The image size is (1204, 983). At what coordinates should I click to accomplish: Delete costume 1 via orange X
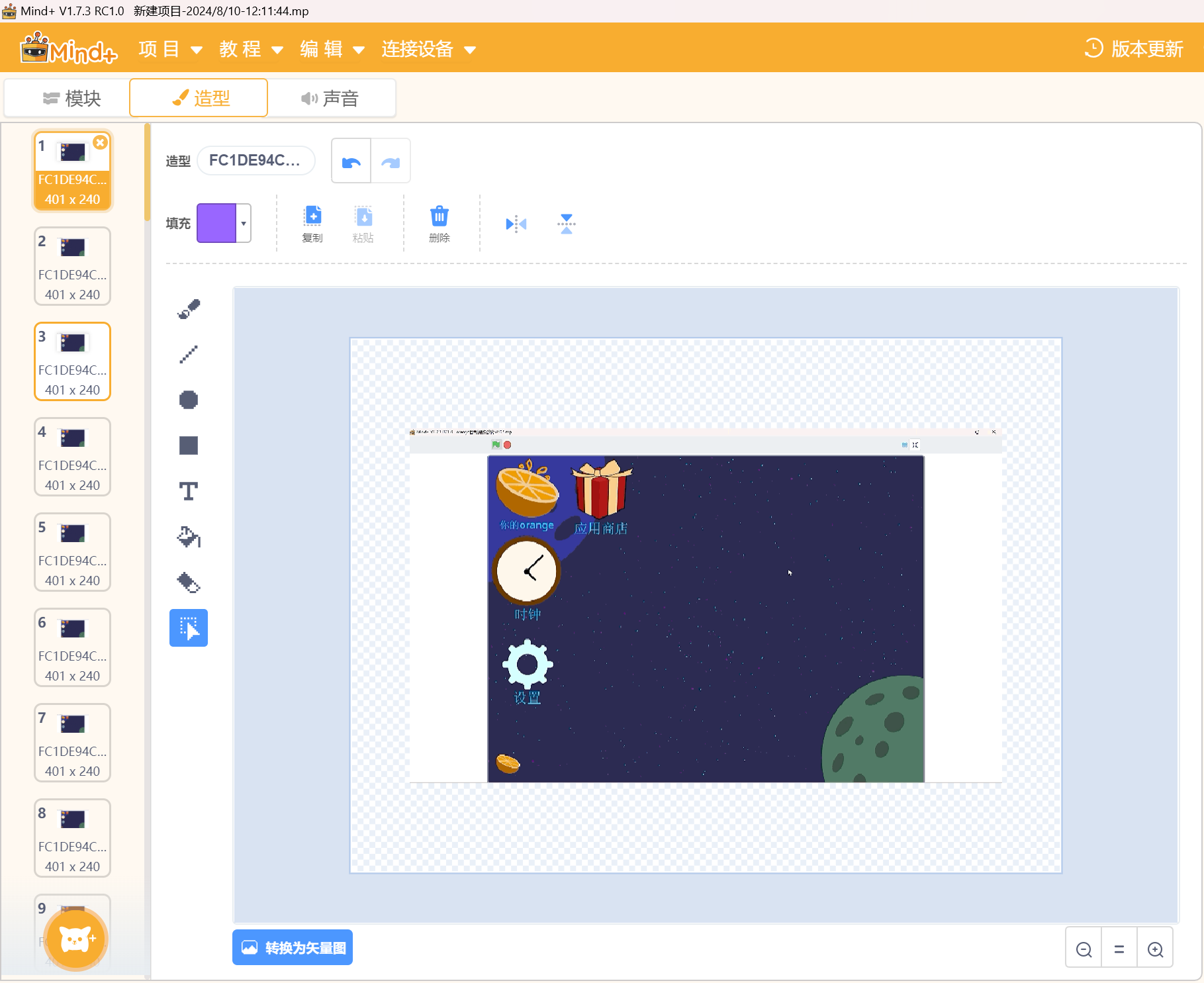pyautogui.click(x=100, y=142)
